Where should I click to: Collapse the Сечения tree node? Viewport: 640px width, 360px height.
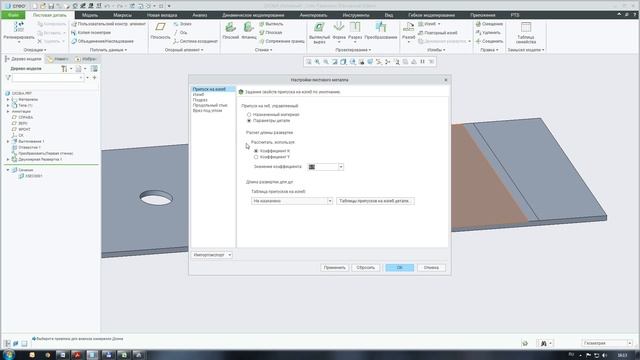[8, 170]
